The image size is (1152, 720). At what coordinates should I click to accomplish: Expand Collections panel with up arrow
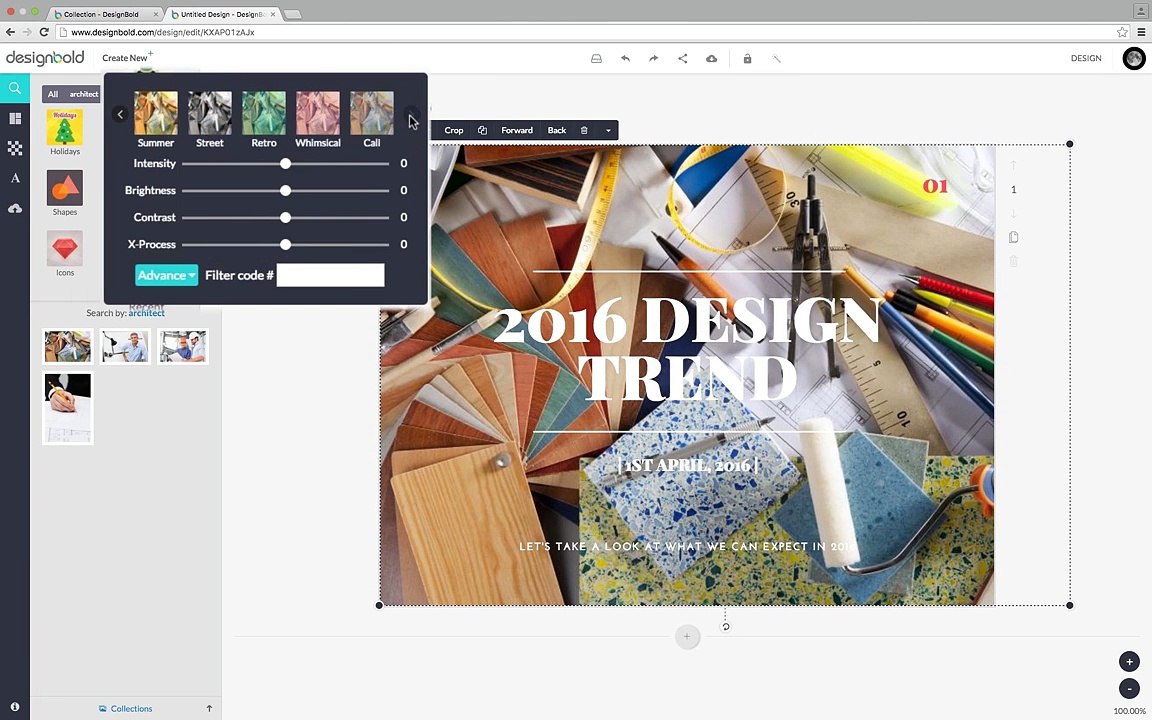(209, 708)
